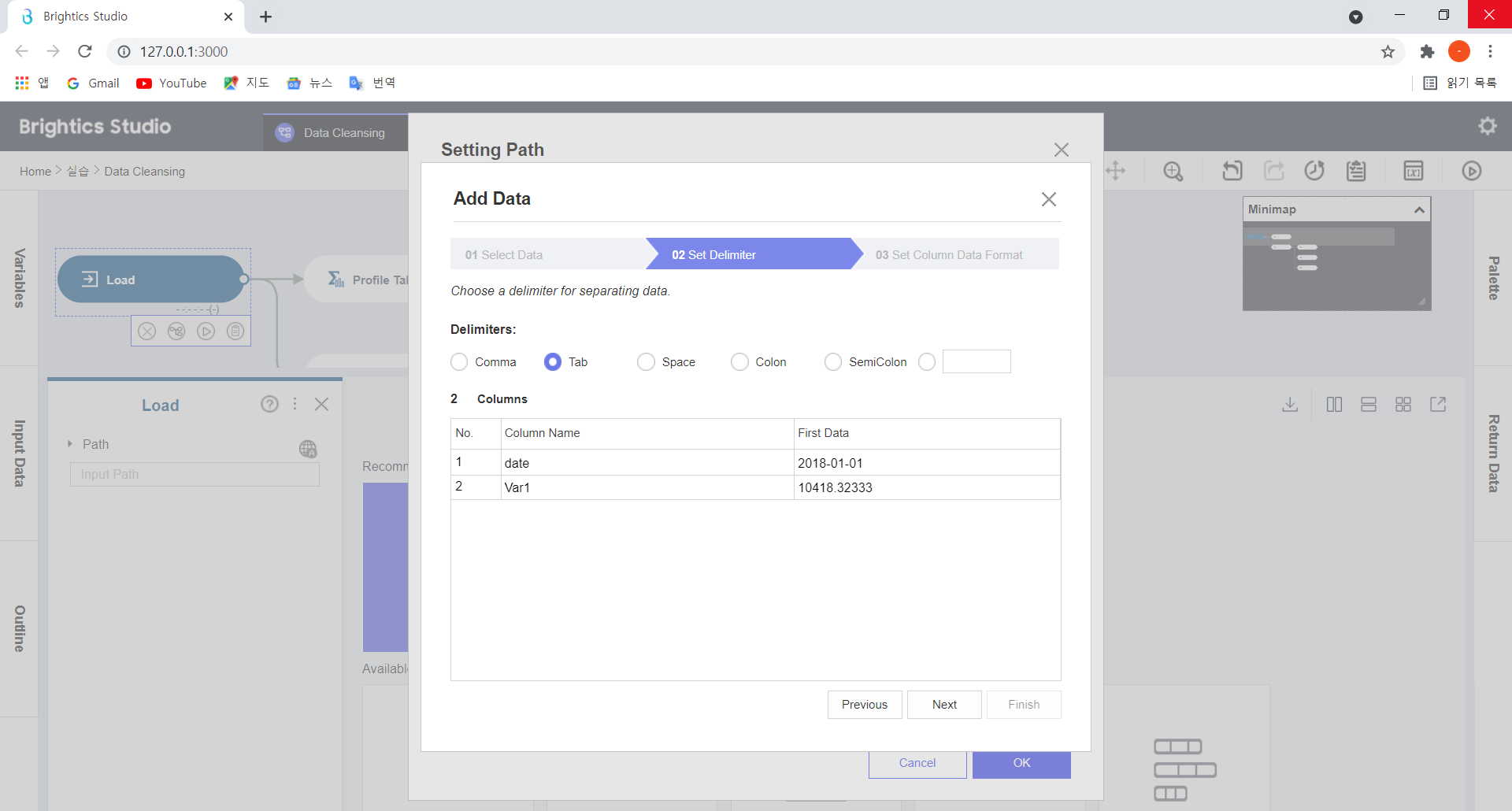Select the Tab delimiter radio button
This screenshot has height=811, width=1512.
(553, 362)
